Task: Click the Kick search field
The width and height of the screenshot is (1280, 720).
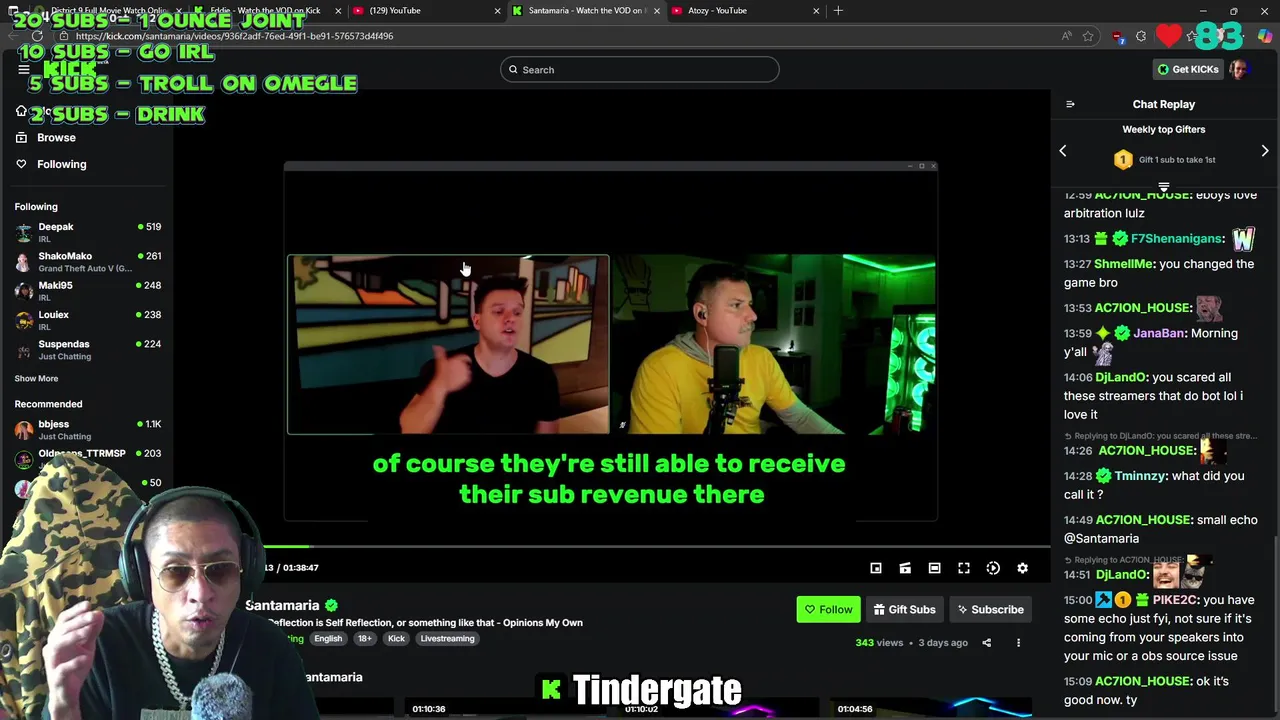Action: click(x=640, y=69)
